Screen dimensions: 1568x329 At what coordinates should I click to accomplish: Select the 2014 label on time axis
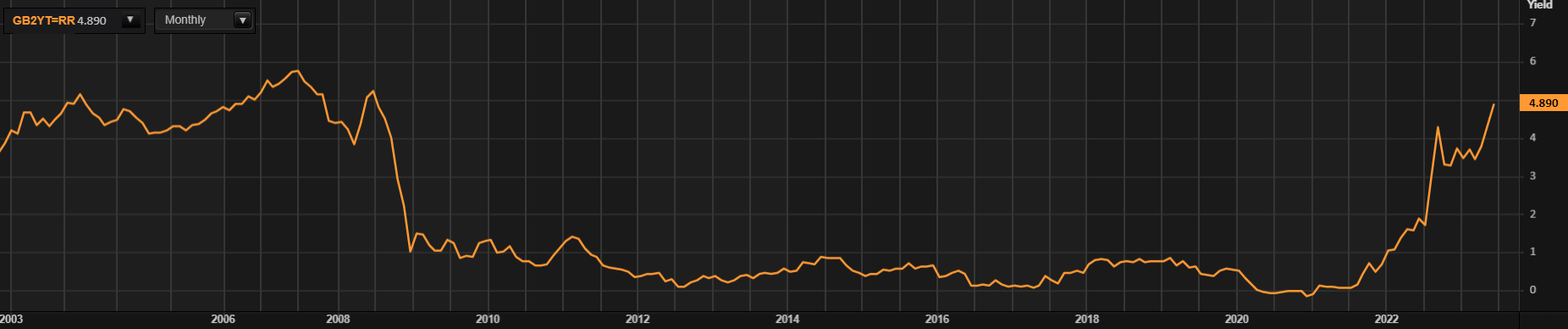pyautogui.click(x=787, y=320)
